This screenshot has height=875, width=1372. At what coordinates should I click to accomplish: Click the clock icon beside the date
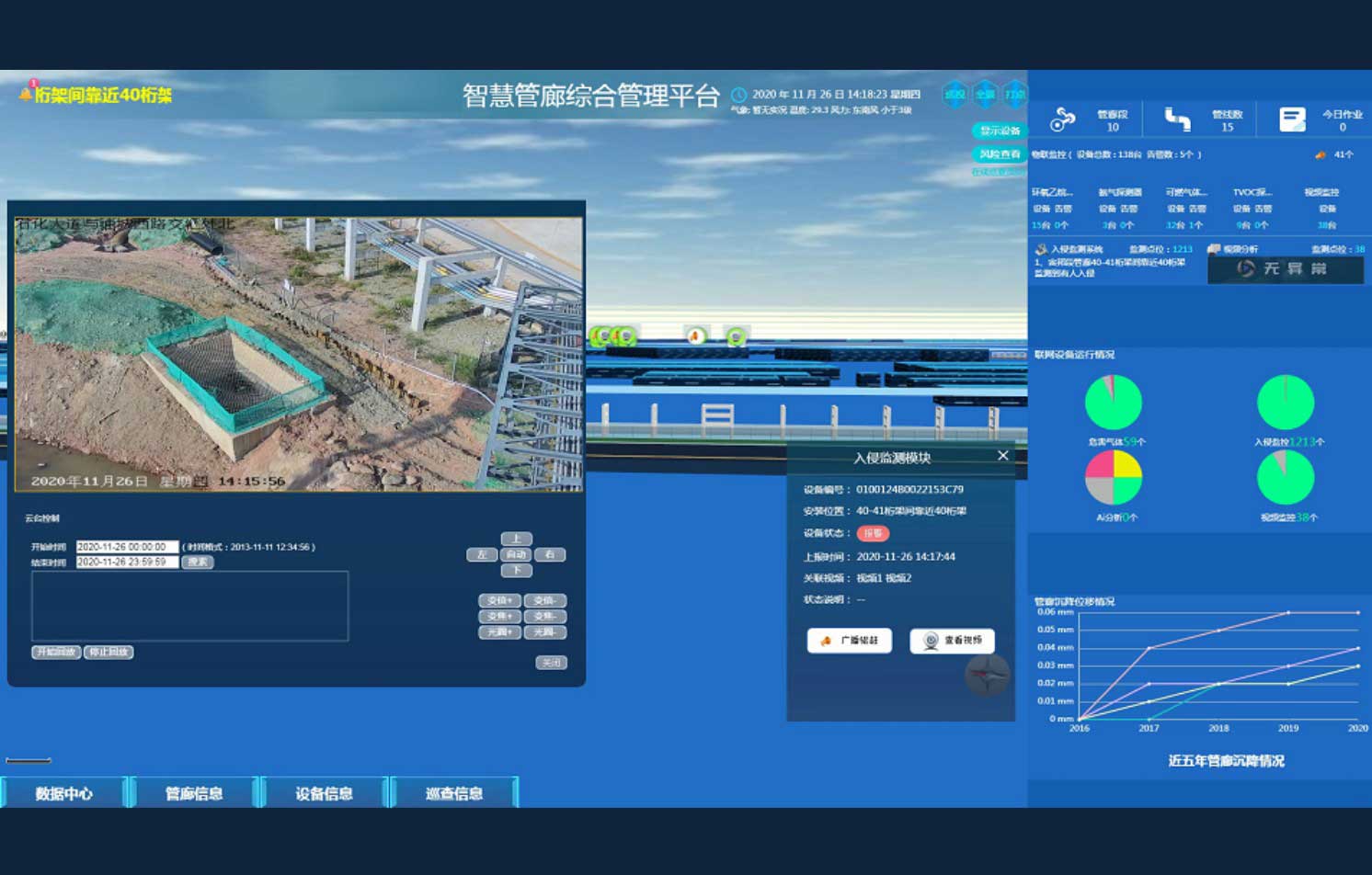click(738, 95)
